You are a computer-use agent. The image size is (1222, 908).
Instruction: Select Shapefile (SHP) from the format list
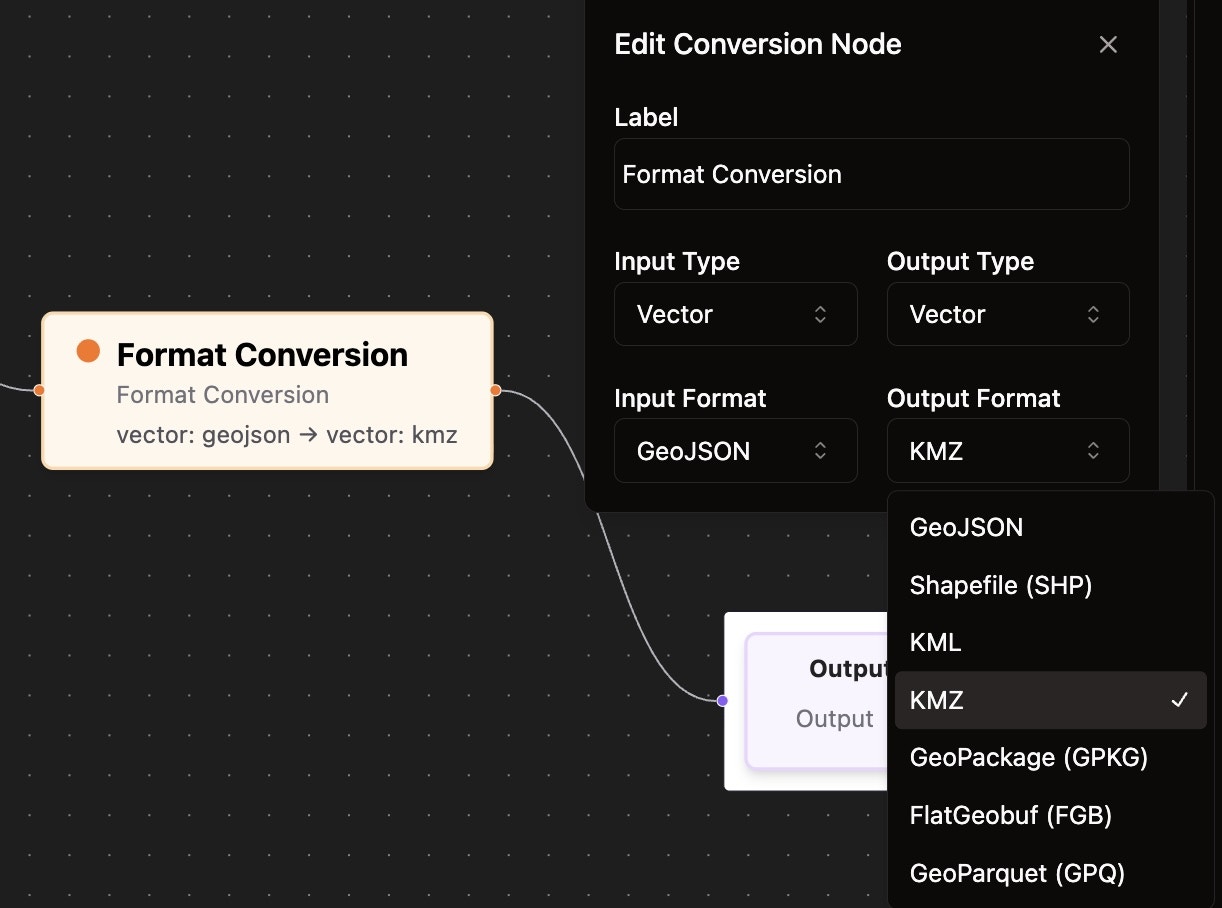(1000, 585)
